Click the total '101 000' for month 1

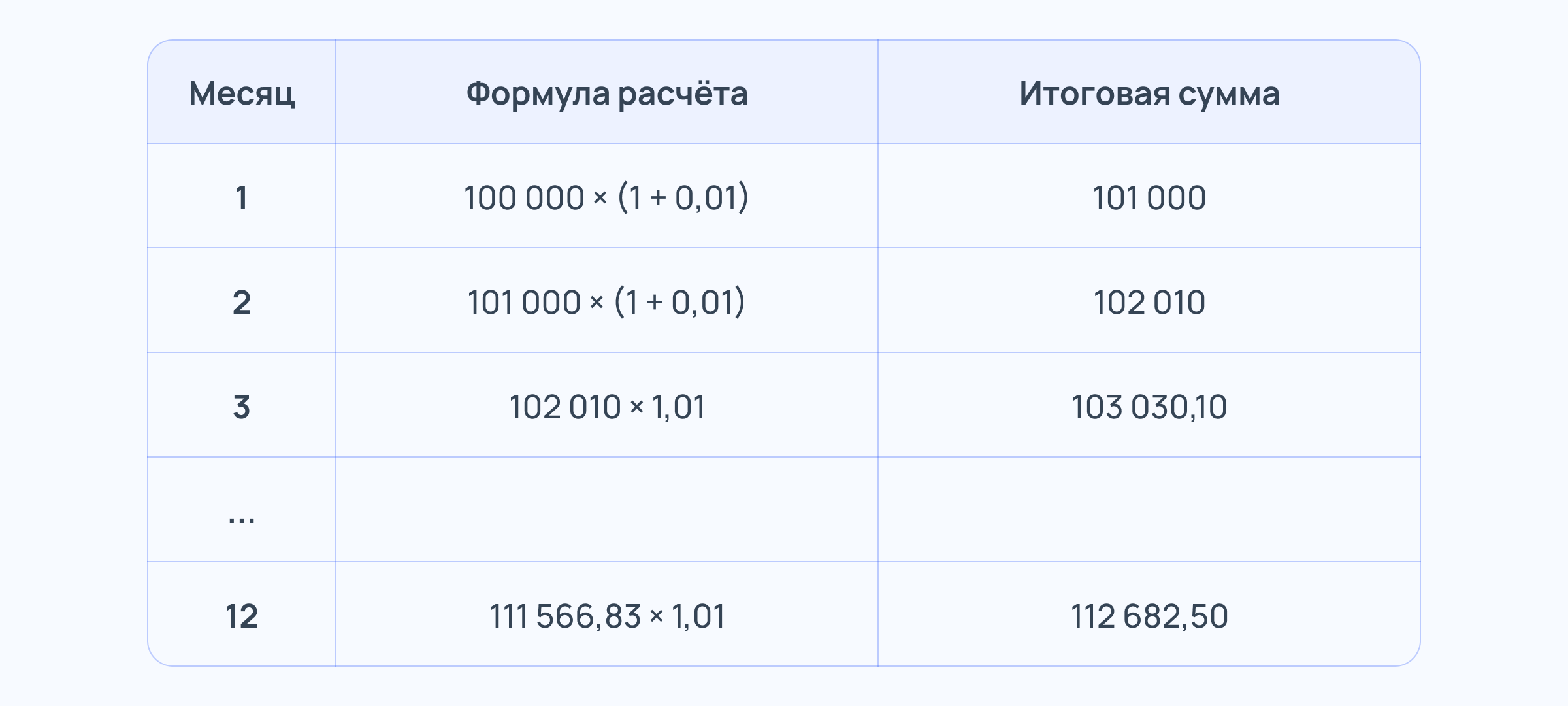1149,197
